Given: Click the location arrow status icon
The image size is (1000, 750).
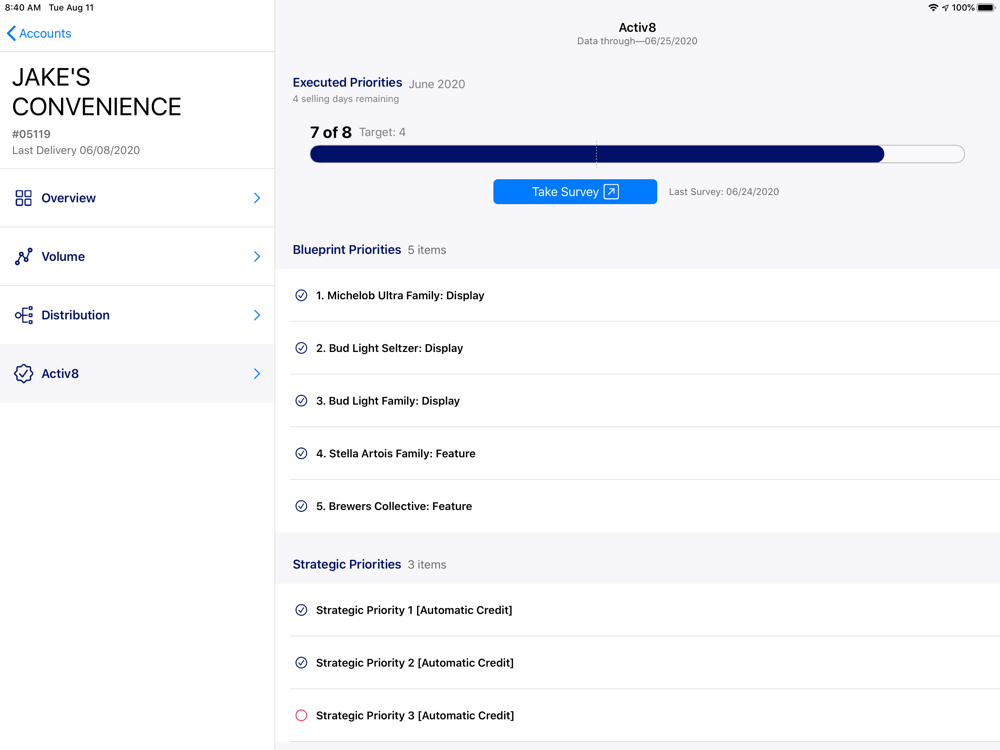Looking at the screenshot, I should (945, 8).
